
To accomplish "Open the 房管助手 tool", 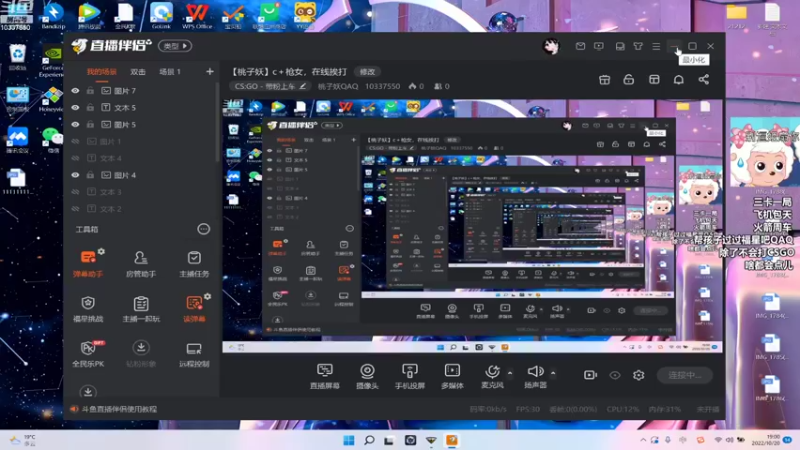I will (x=141, y=263).
